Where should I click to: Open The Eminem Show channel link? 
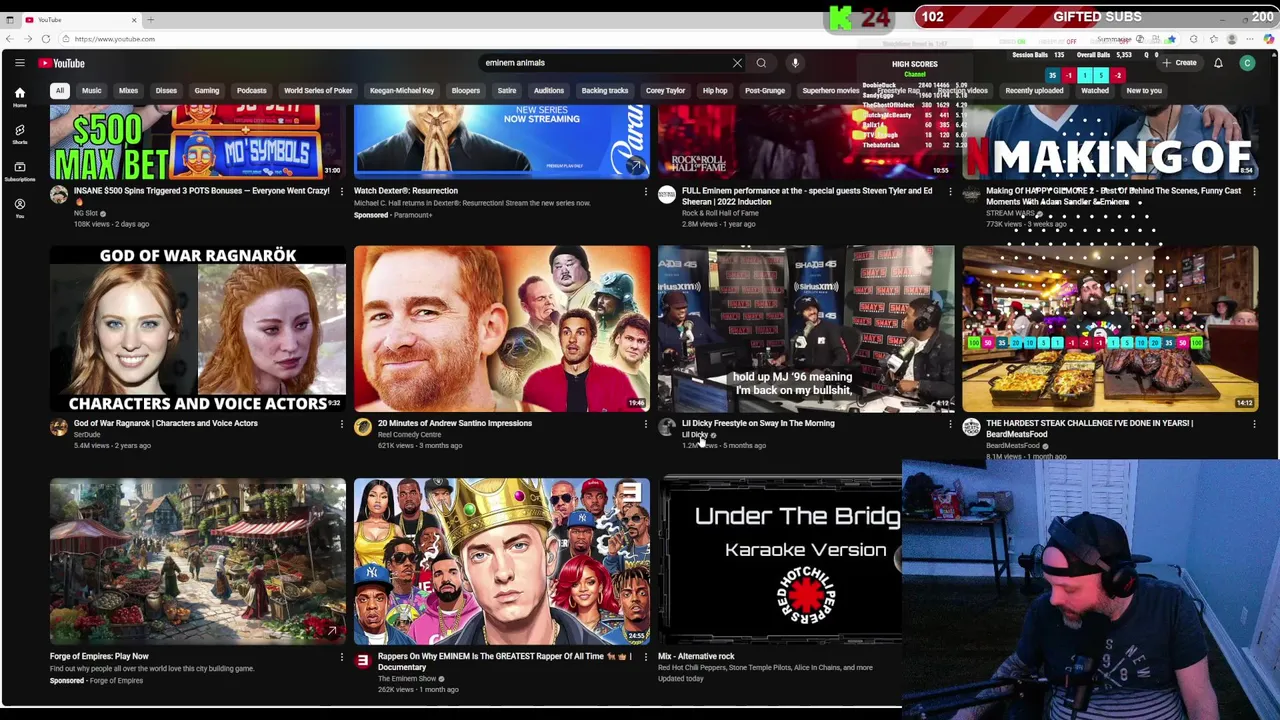(x=407, y=679)
